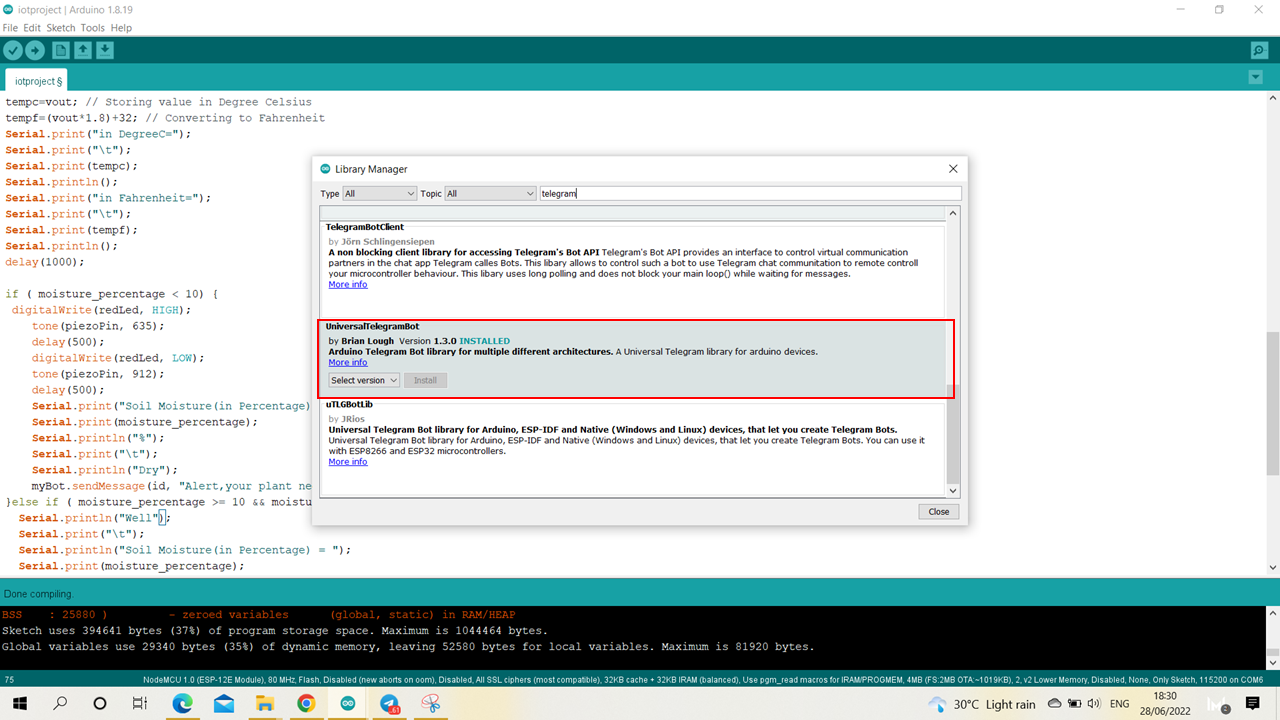The height and width of the screenshot is (720, 1280).
Task: Click the Install button for UniversalTelegramBot
Action: [425, 380]
